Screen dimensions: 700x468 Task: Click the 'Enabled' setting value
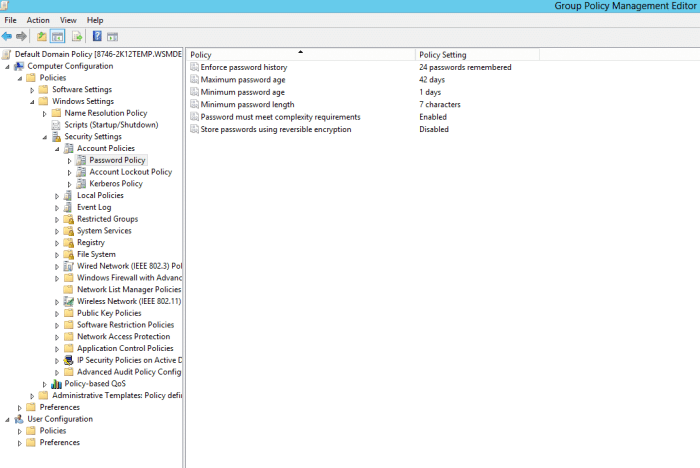click(433, 117)
